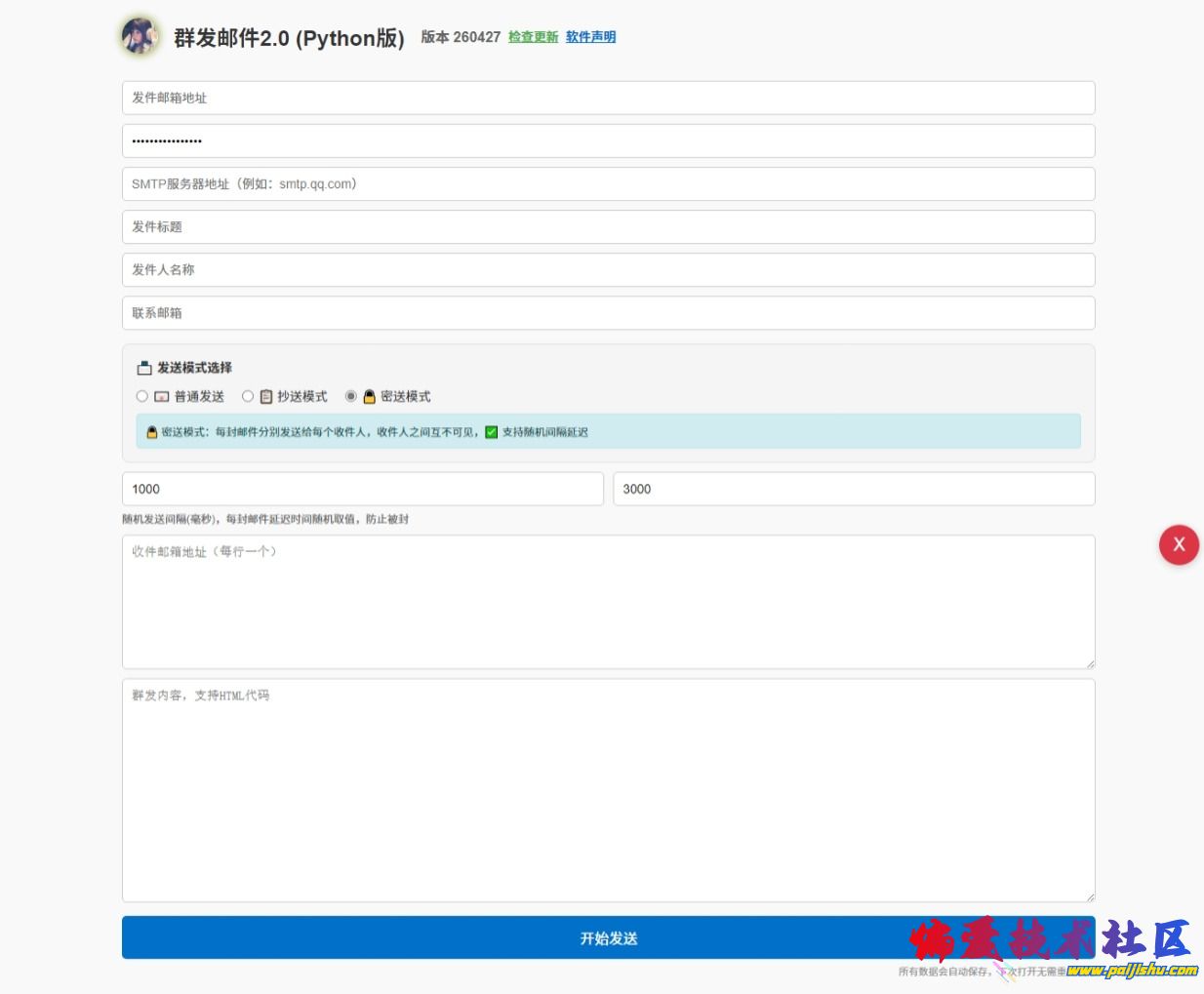
Task: Click the lock icon for BCC mode
Action: coord(370,397)
